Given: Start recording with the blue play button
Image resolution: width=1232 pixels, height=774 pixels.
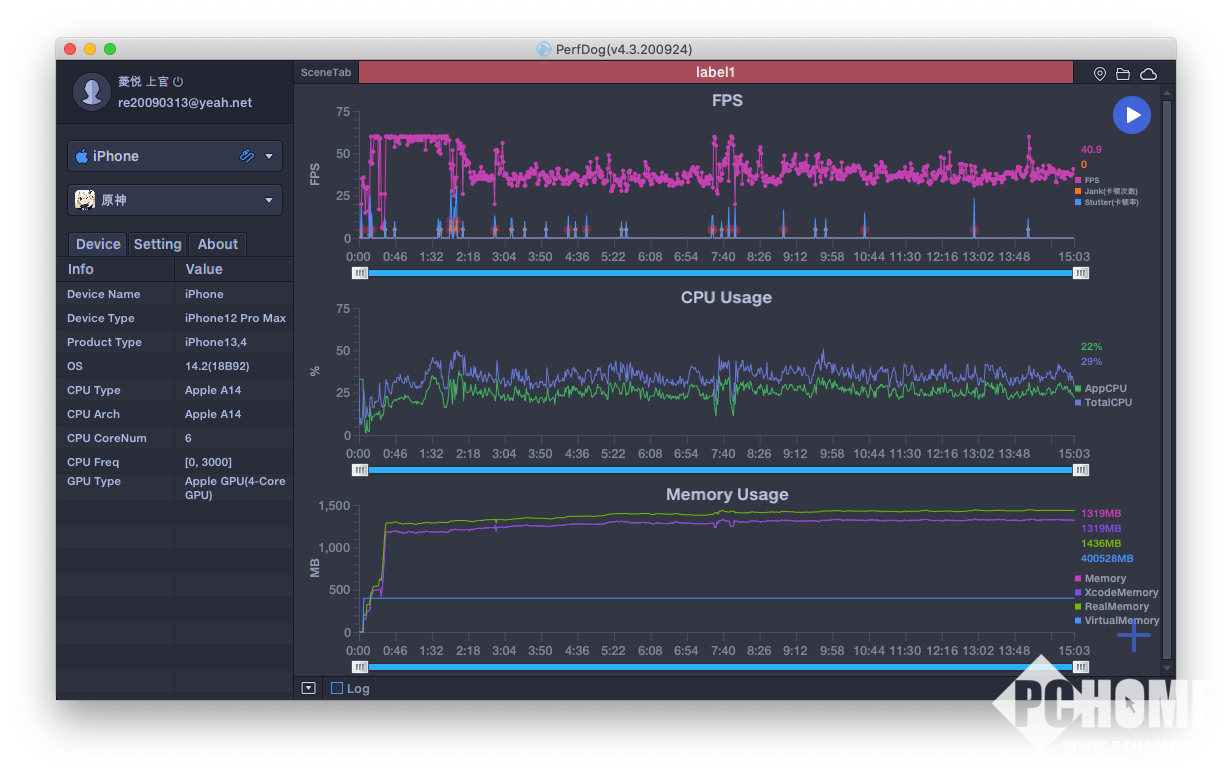Looking at the screenshot, I should coord(1132,116).
